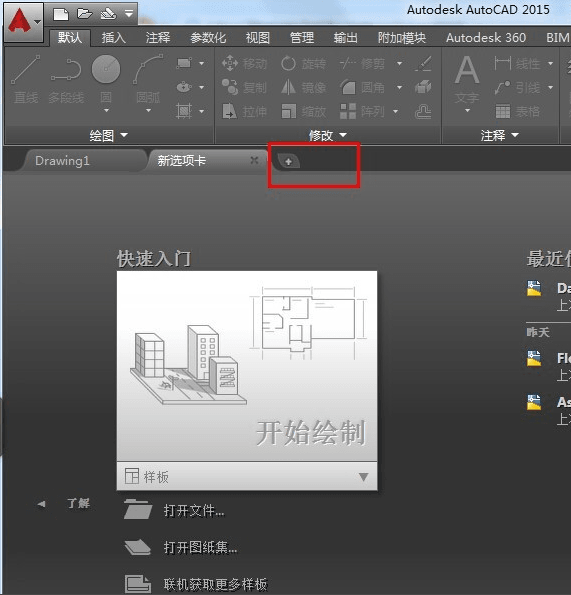This screenshot has height=595, width=571.
Task: Select the Mirror (镜像) tool
Action: pos(303,88)
